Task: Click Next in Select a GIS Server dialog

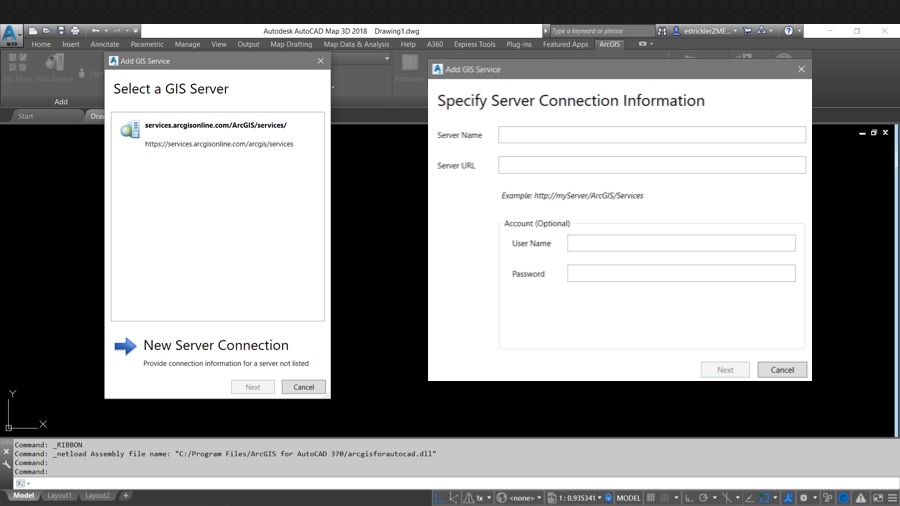Action: click(253, 387)
